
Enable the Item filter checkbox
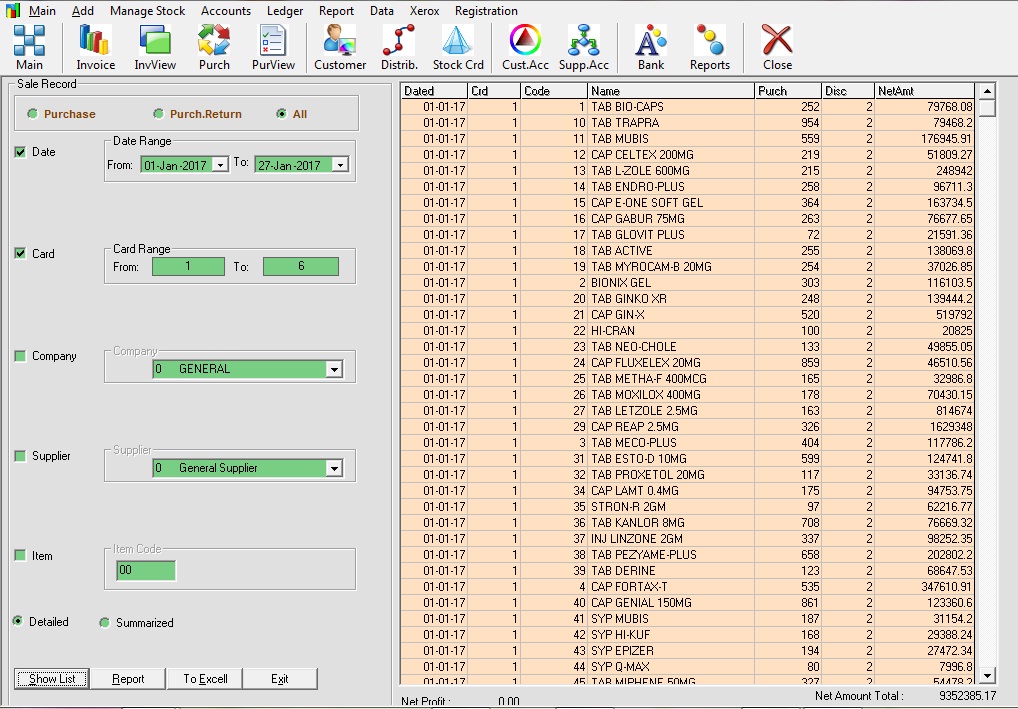20,555
